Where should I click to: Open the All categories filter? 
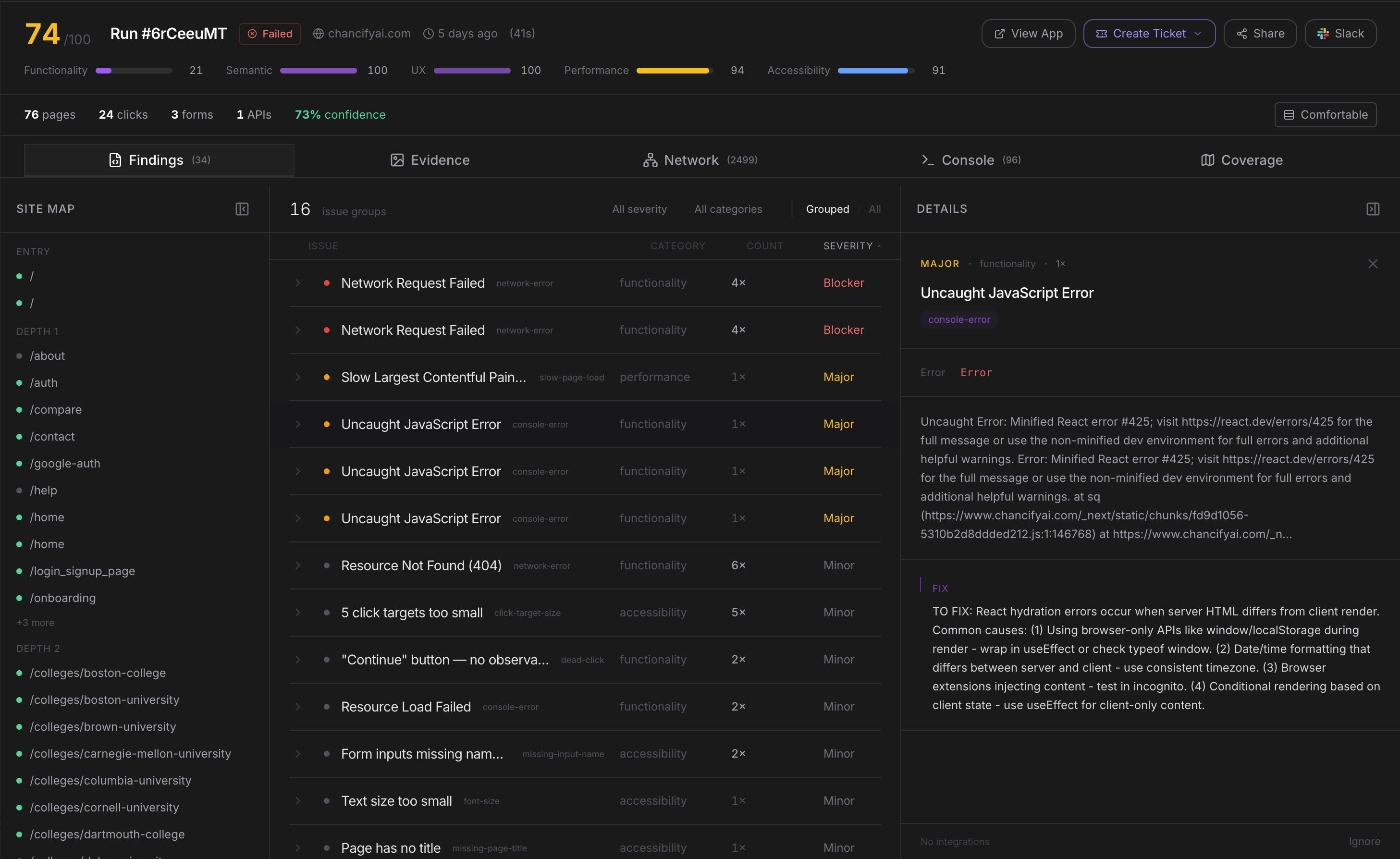pos(728,209)
